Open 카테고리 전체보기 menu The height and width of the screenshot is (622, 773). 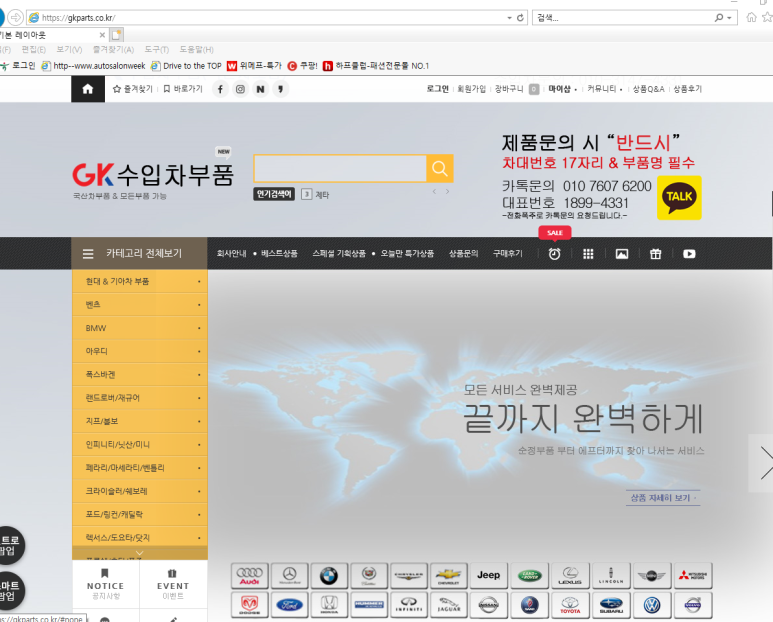(140, 253)
